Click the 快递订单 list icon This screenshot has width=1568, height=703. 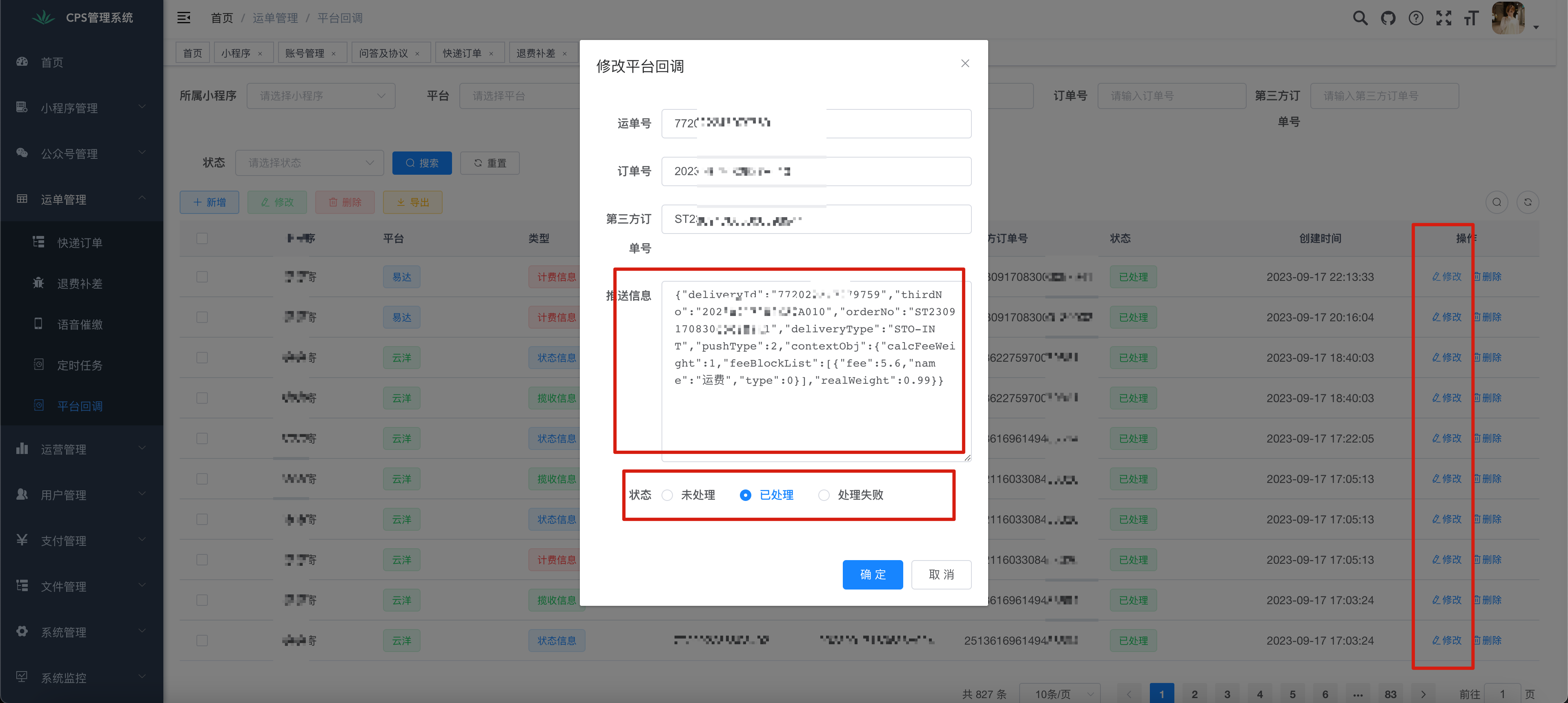tap(38, 242)
